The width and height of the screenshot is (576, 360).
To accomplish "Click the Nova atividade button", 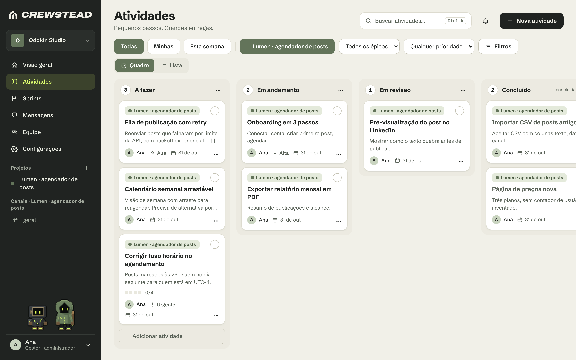I will coord(532,21).
